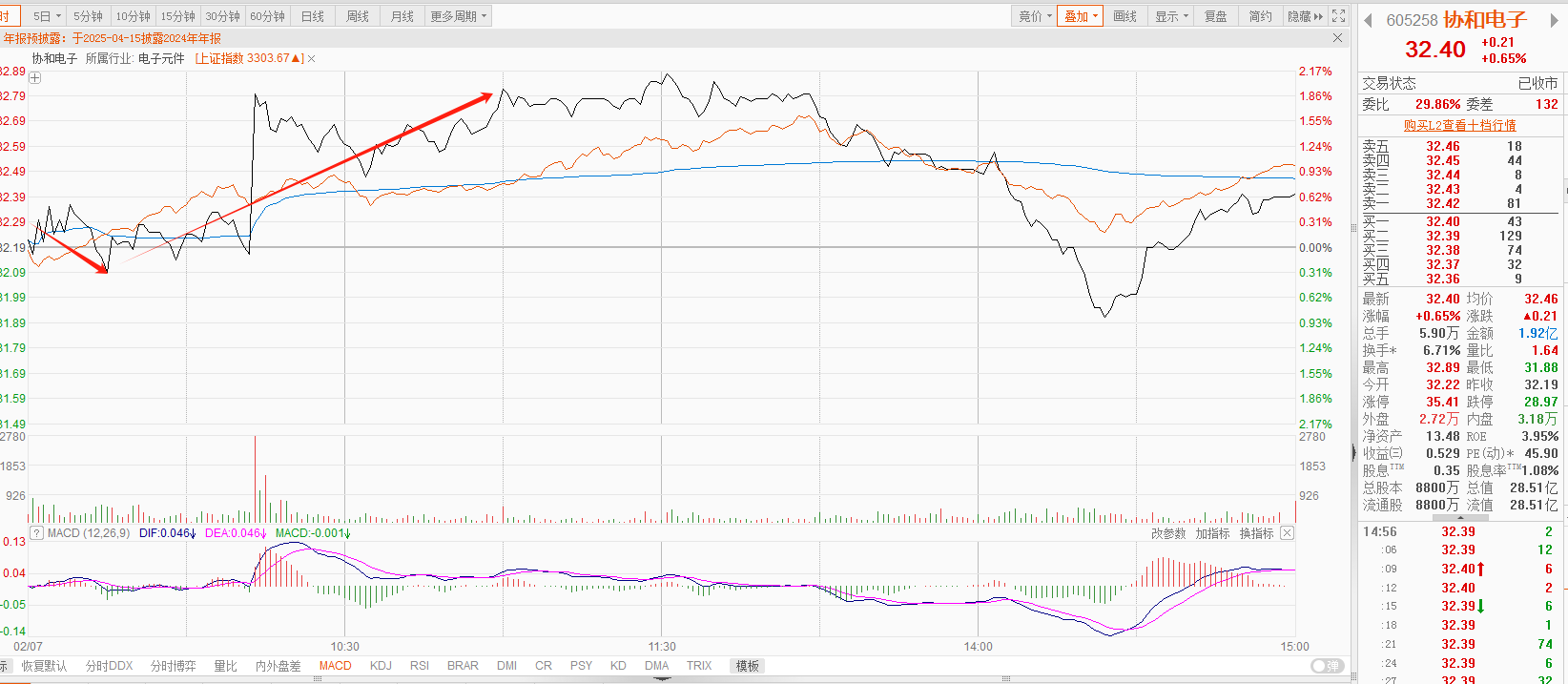Select the MACD indicator tab

(x=335, y=666)
